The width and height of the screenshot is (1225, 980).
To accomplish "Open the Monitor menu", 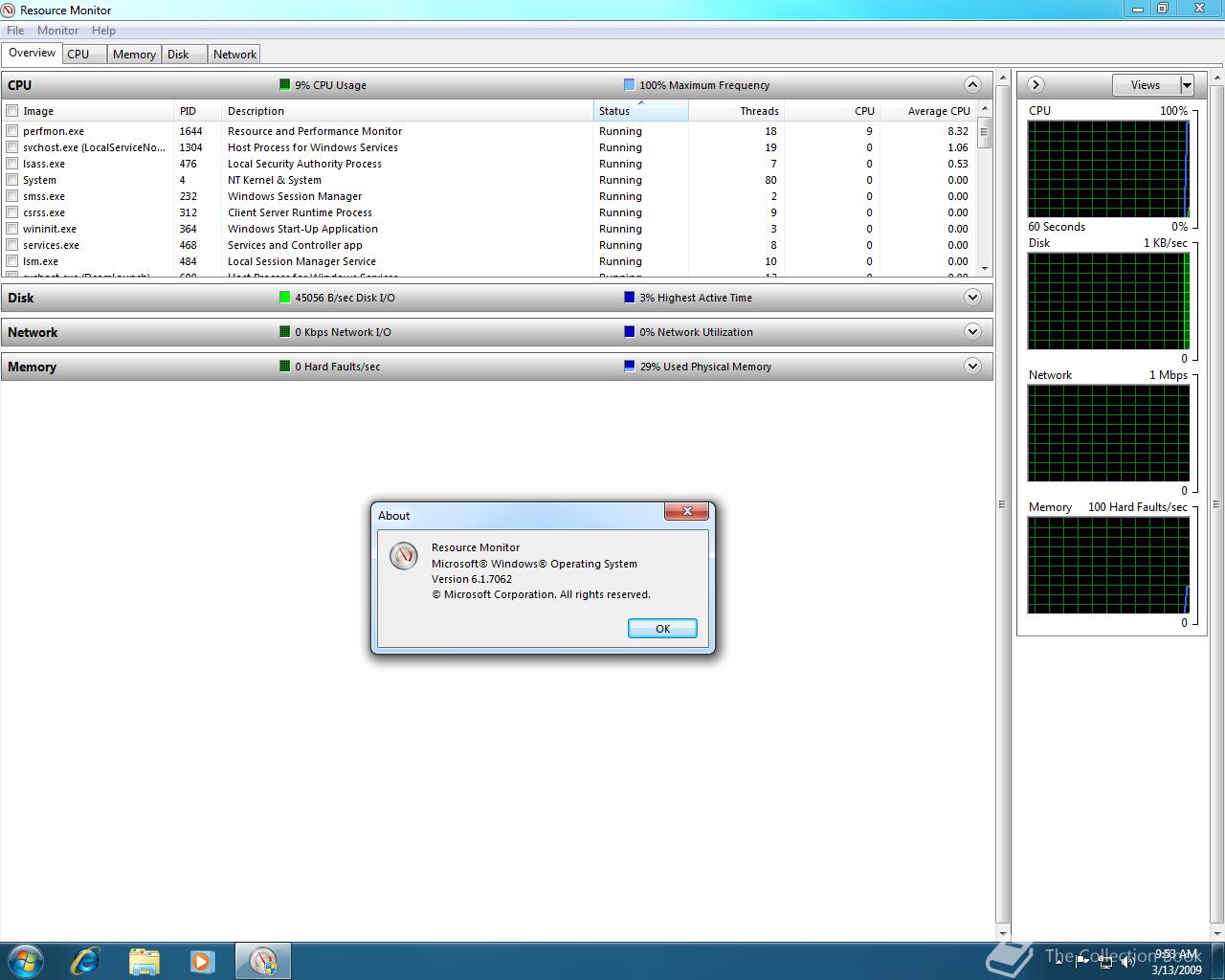I will [x=58, y=31].
